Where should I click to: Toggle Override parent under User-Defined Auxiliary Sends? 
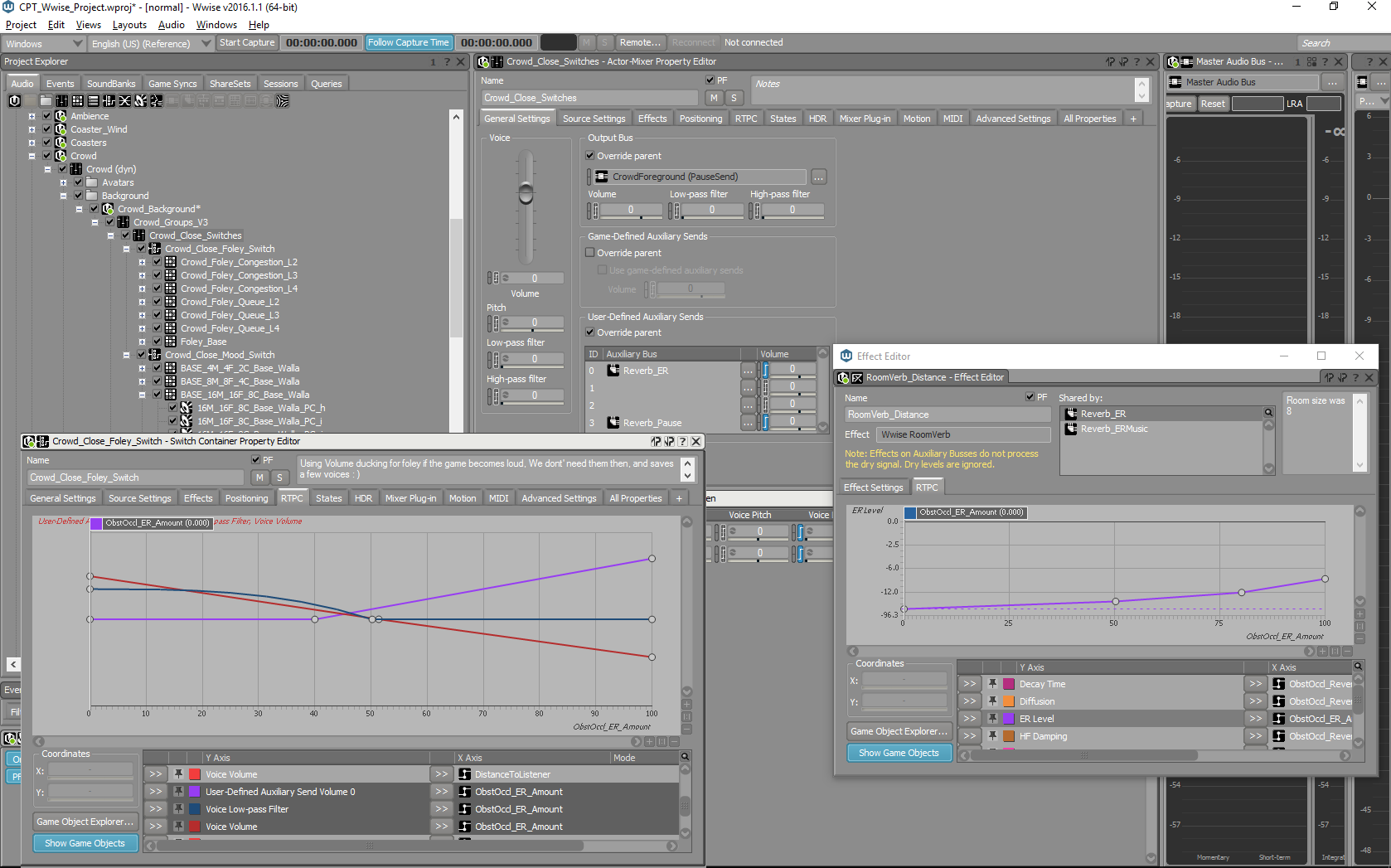click(590, 332)
